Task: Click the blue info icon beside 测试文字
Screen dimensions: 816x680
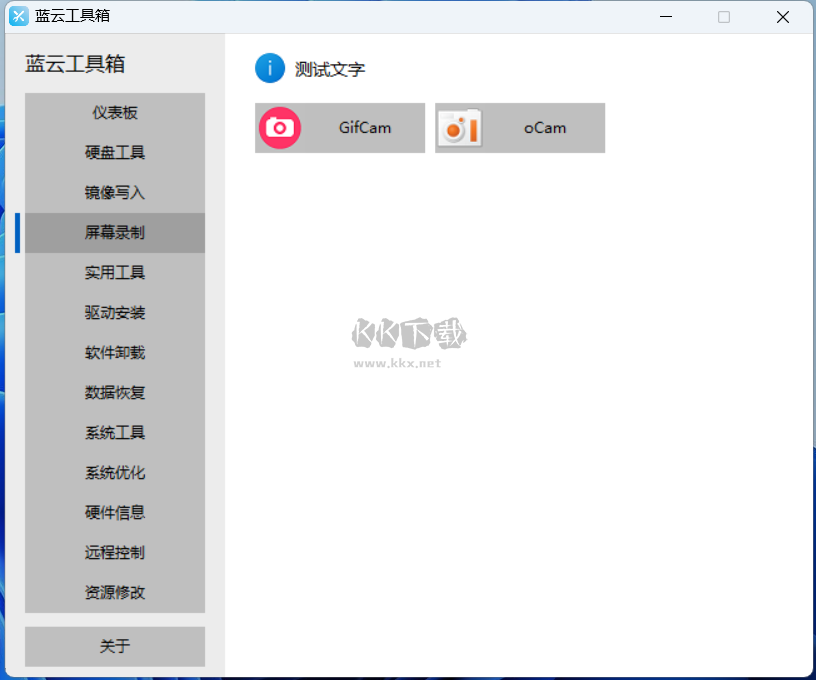Action: 270,68
